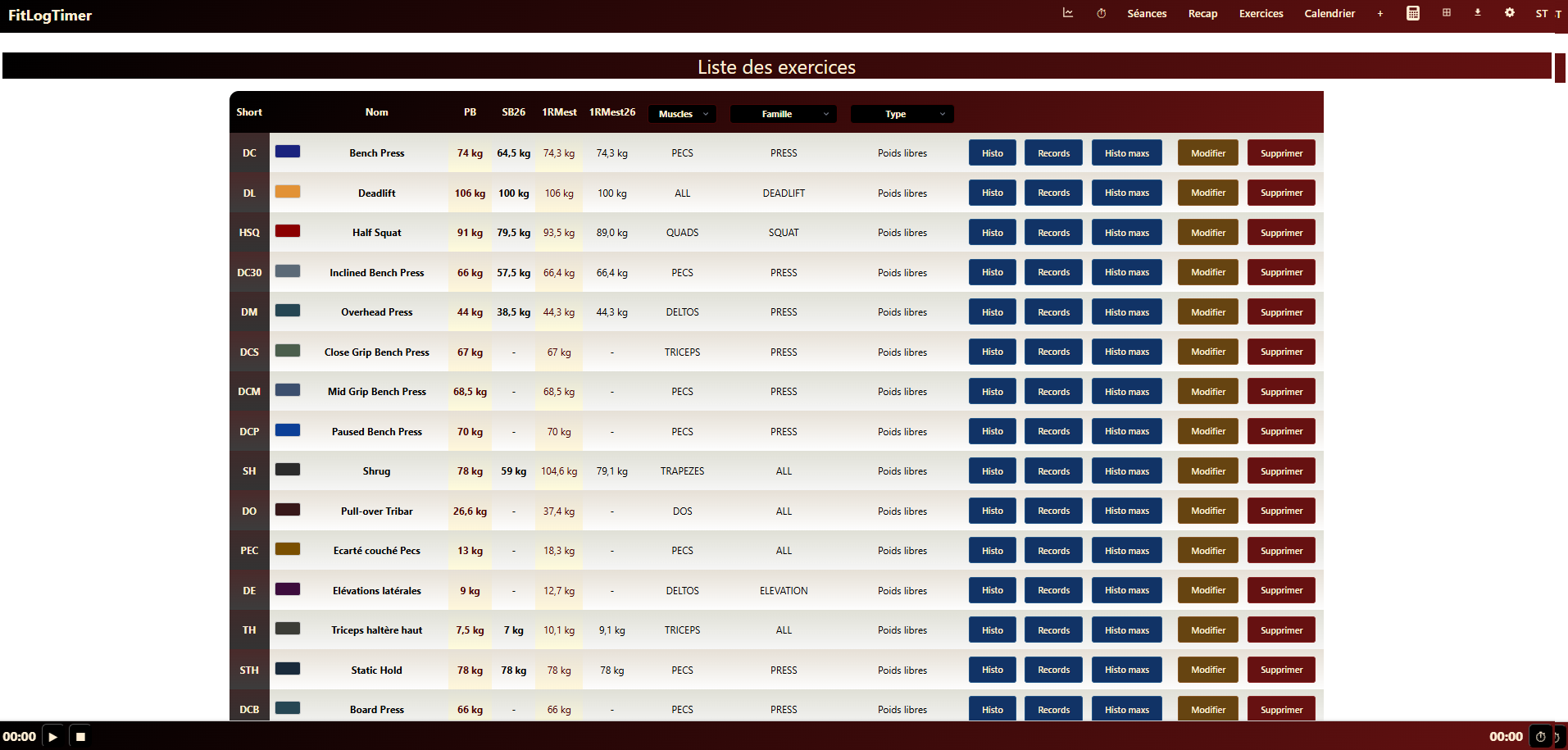
Task: Open the Type filter dropdown
Action: [x=902, y=114]
